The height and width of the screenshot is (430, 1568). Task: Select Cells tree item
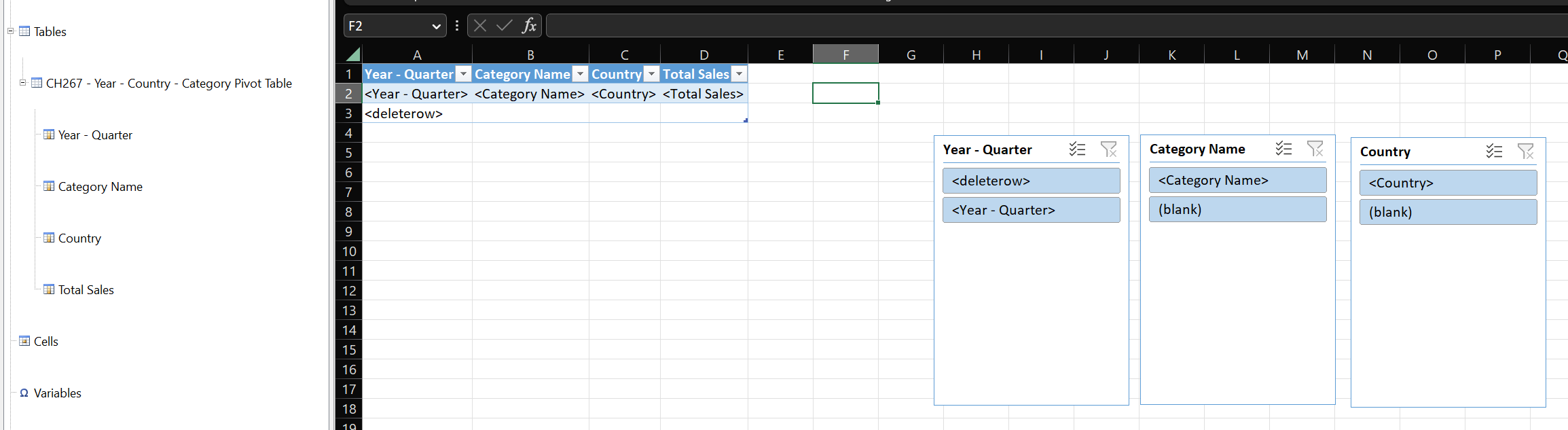tap(46, 341)
